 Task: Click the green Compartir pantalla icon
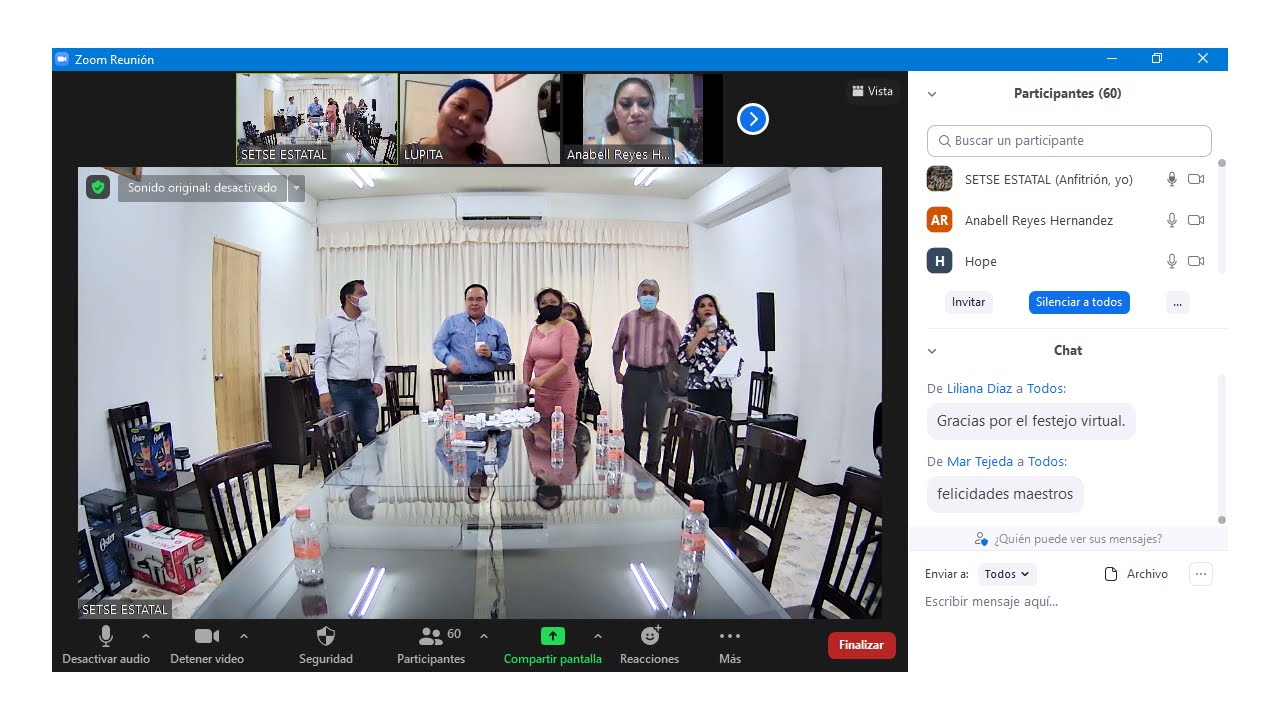click(553, 636)
